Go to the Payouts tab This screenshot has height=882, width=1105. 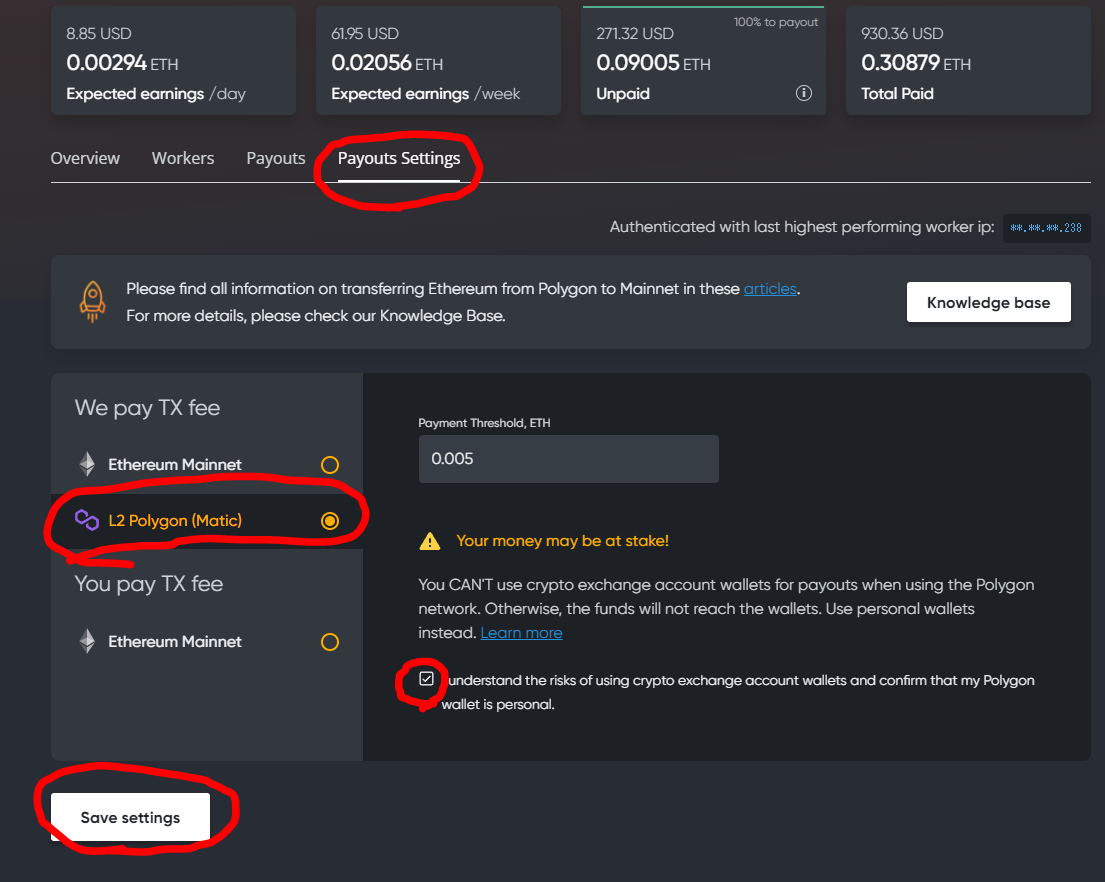point(275,158)
